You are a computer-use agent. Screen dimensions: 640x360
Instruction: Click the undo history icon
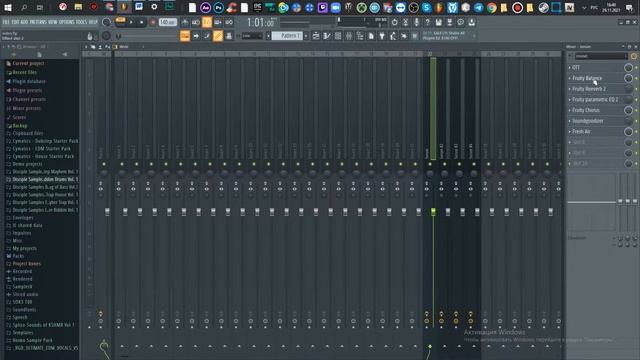[x=394, y=22]
